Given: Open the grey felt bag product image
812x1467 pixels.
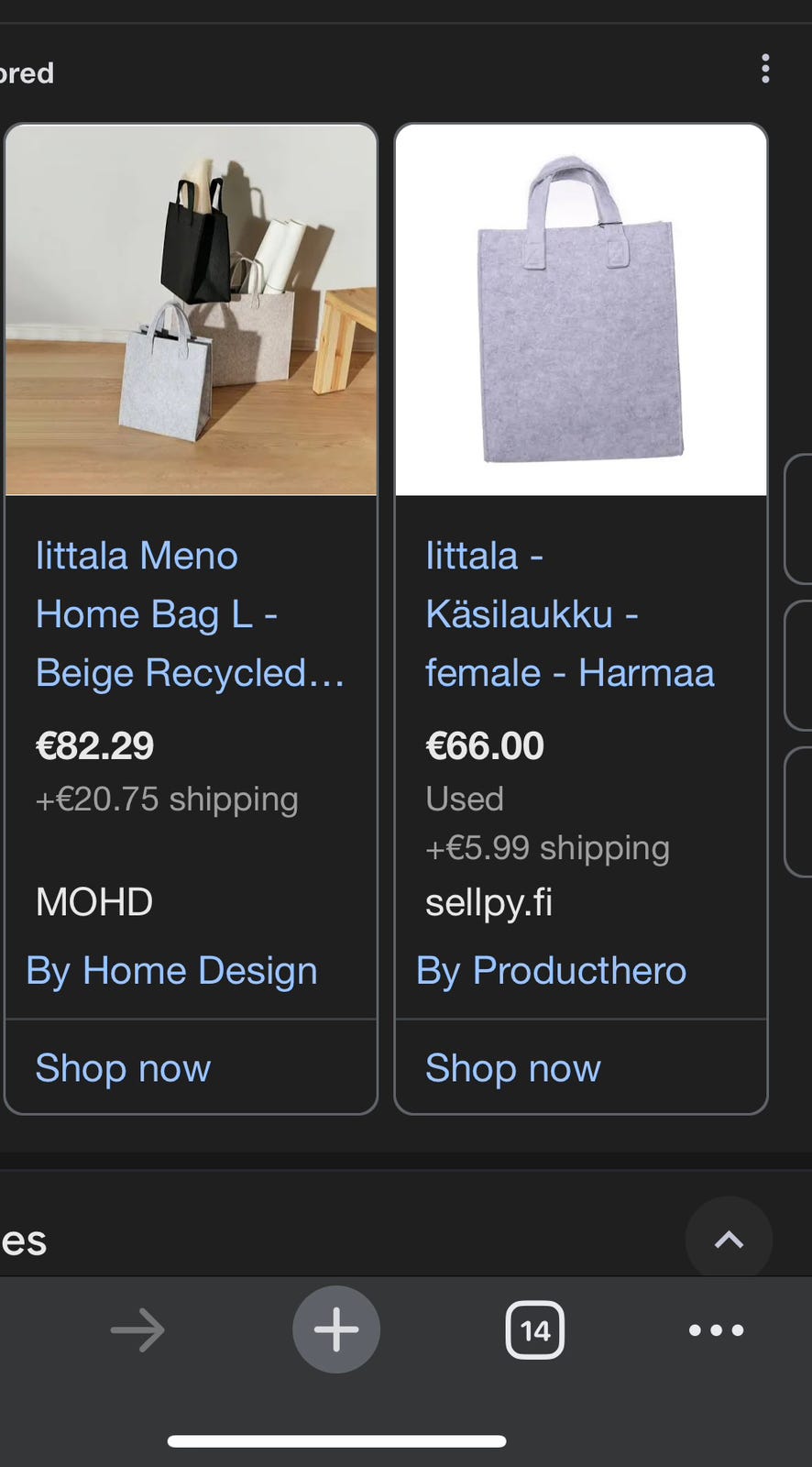Looking at the screenshot, I should click(x=580, y=310).
